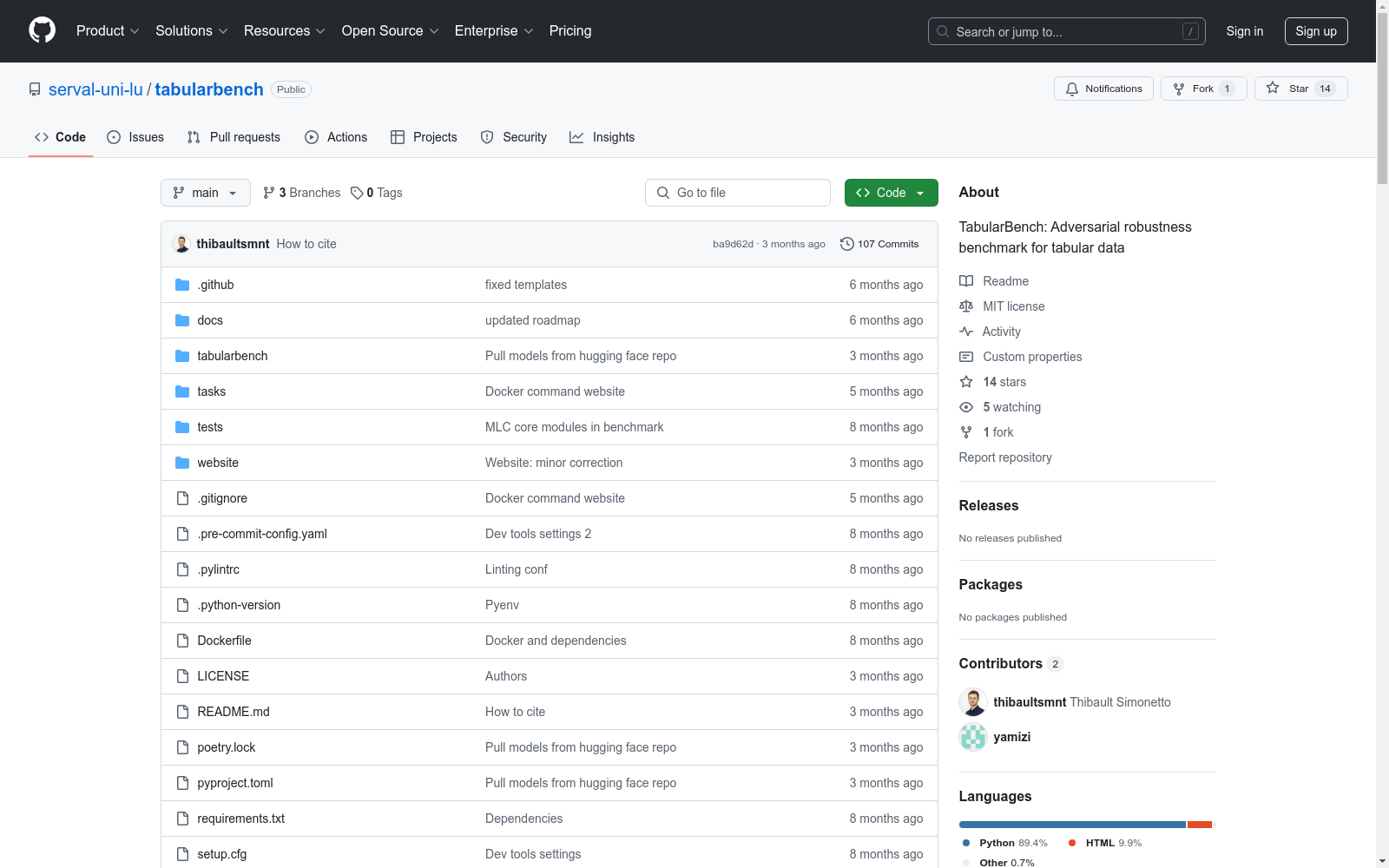
Task: Click thibaultsmnt's avatar in commit header
Action: [181, 244]
